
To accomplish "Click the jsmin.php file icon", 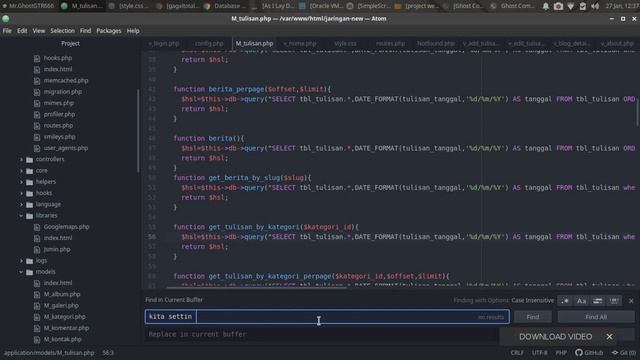I will pyautogui.click(x=37, y=249).
